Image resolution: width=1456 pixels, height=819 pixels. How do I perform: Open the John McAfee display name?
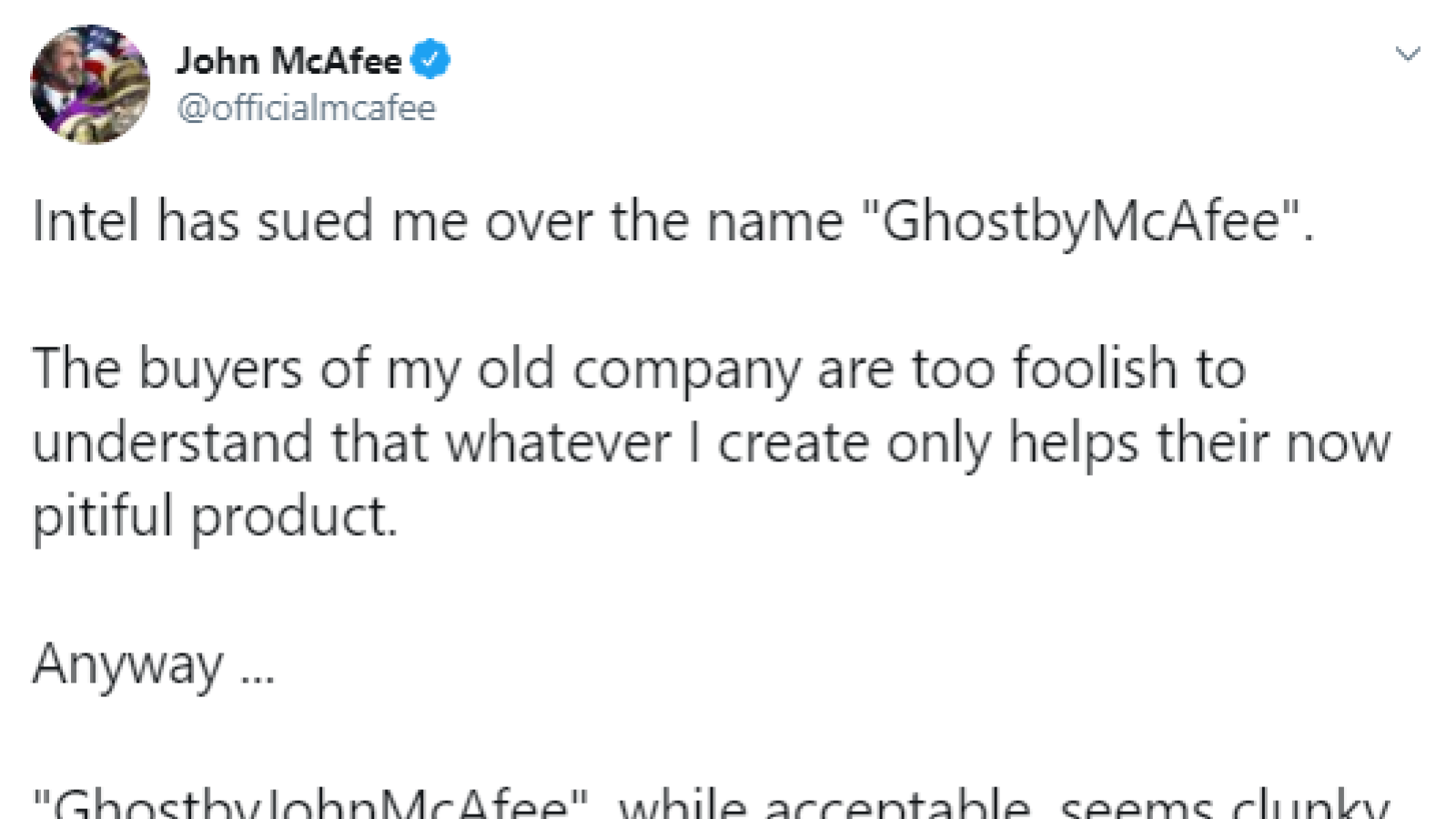point(288,61)
